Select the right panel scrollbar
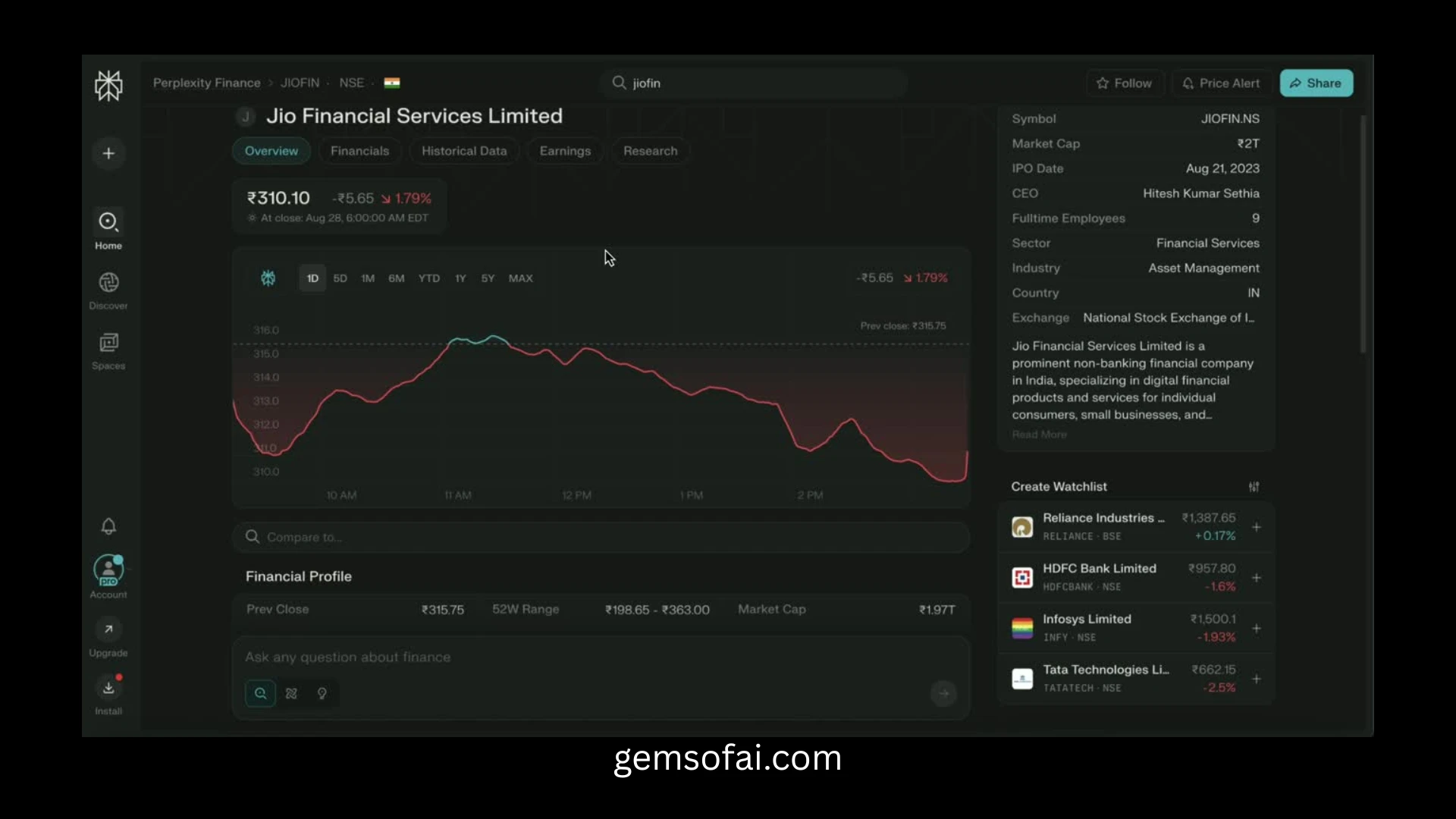 click(x=1363, y=234)
